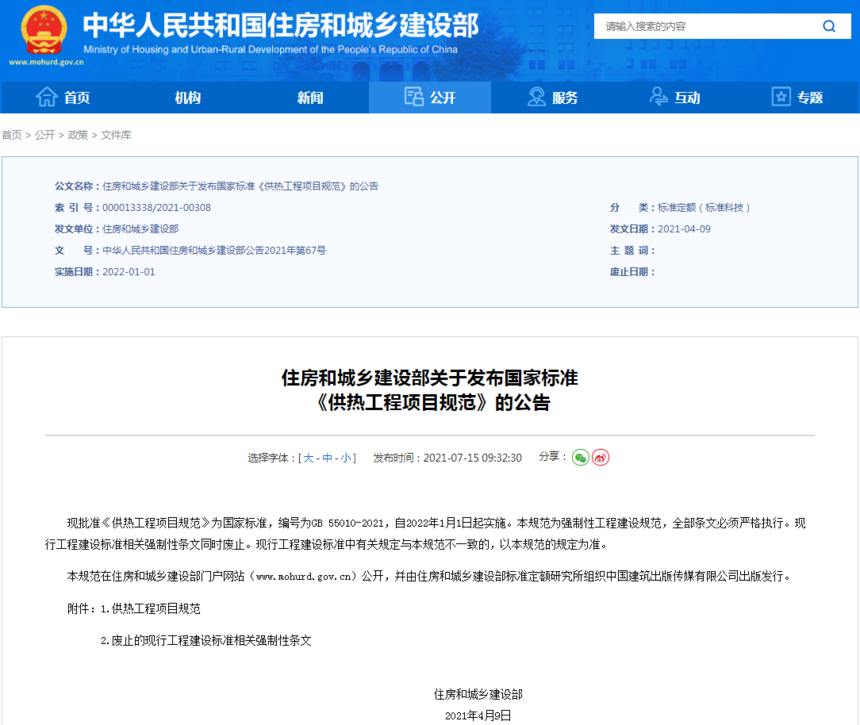The width and height of the screenshot is (860, 725).
Task: Click the star icon beside 专题
Action: click(781, 97)
